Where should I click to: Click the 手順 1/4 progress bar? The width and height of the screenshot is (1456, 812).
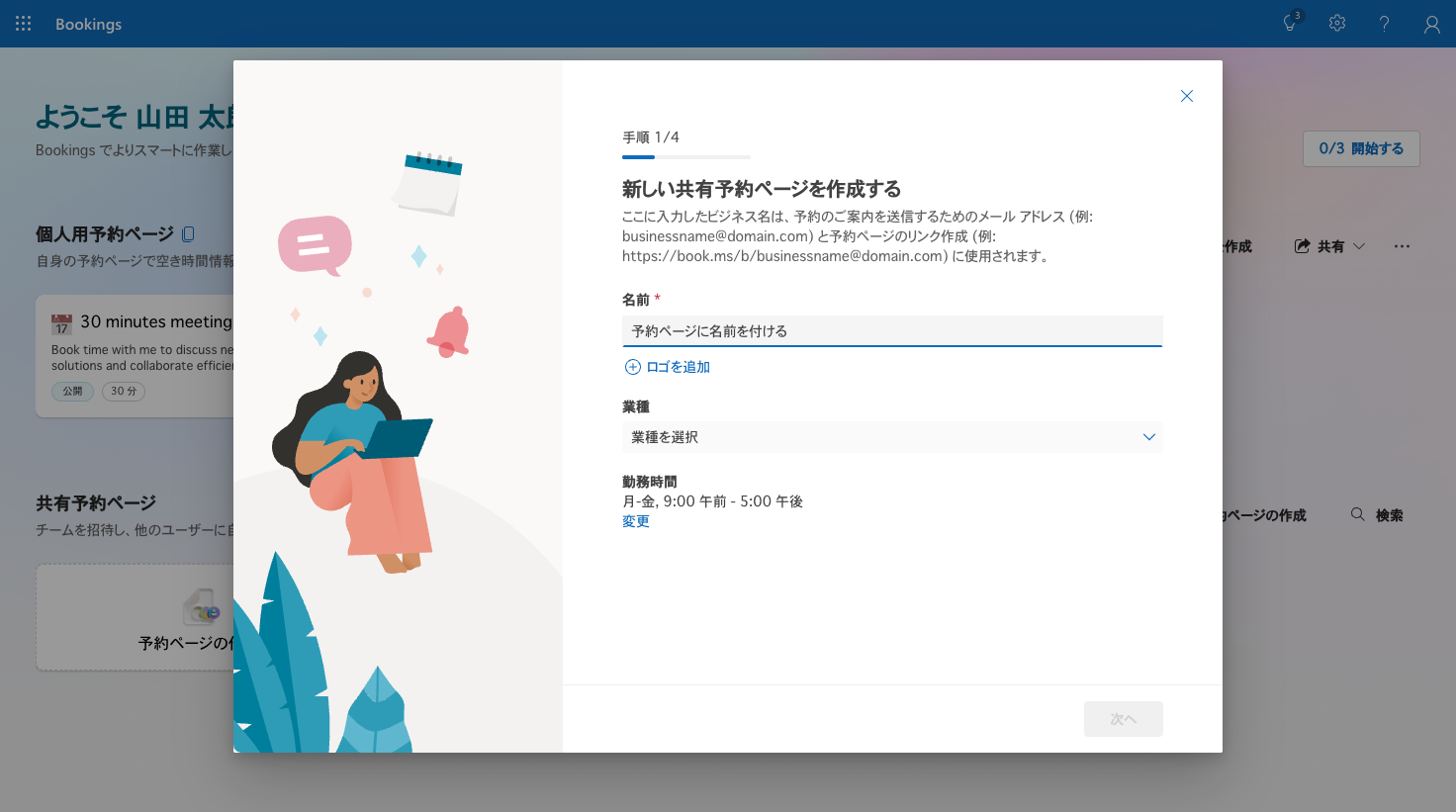point(686,156)
